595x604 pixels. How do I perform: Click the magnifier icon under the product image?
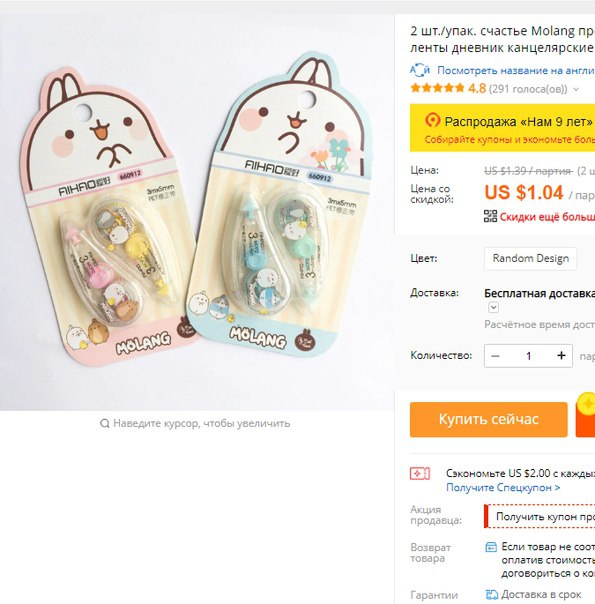pos(104,424)
